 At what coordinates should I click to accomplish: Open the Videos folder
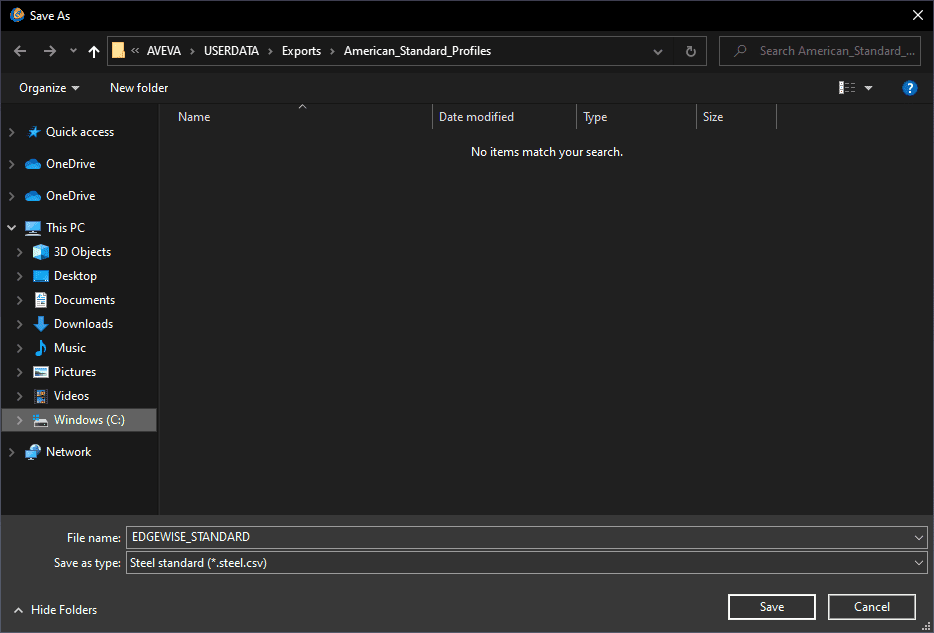coord(71,395)
